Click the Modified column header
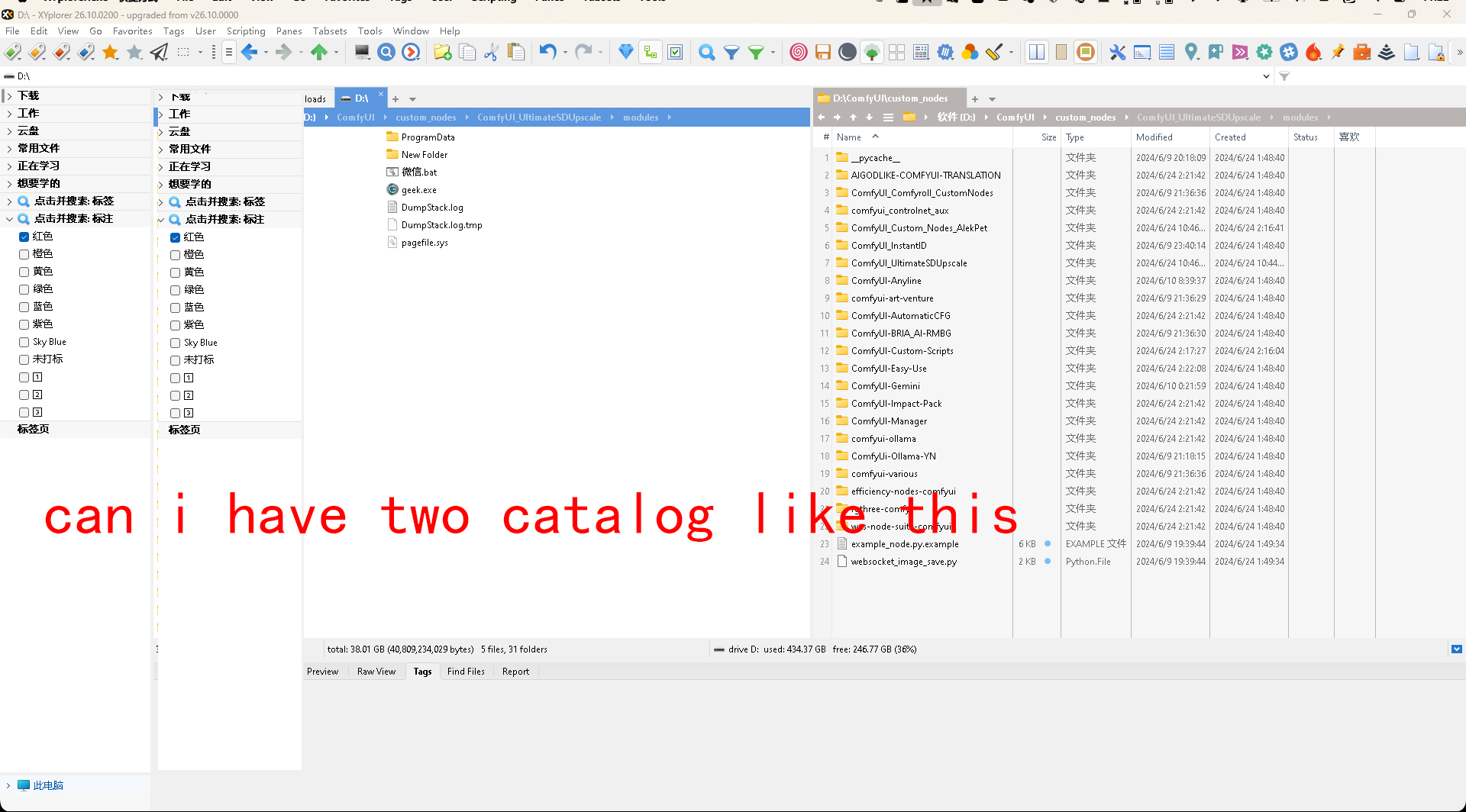This screenshot has width=1466, height=812. tap(1154, 137)
